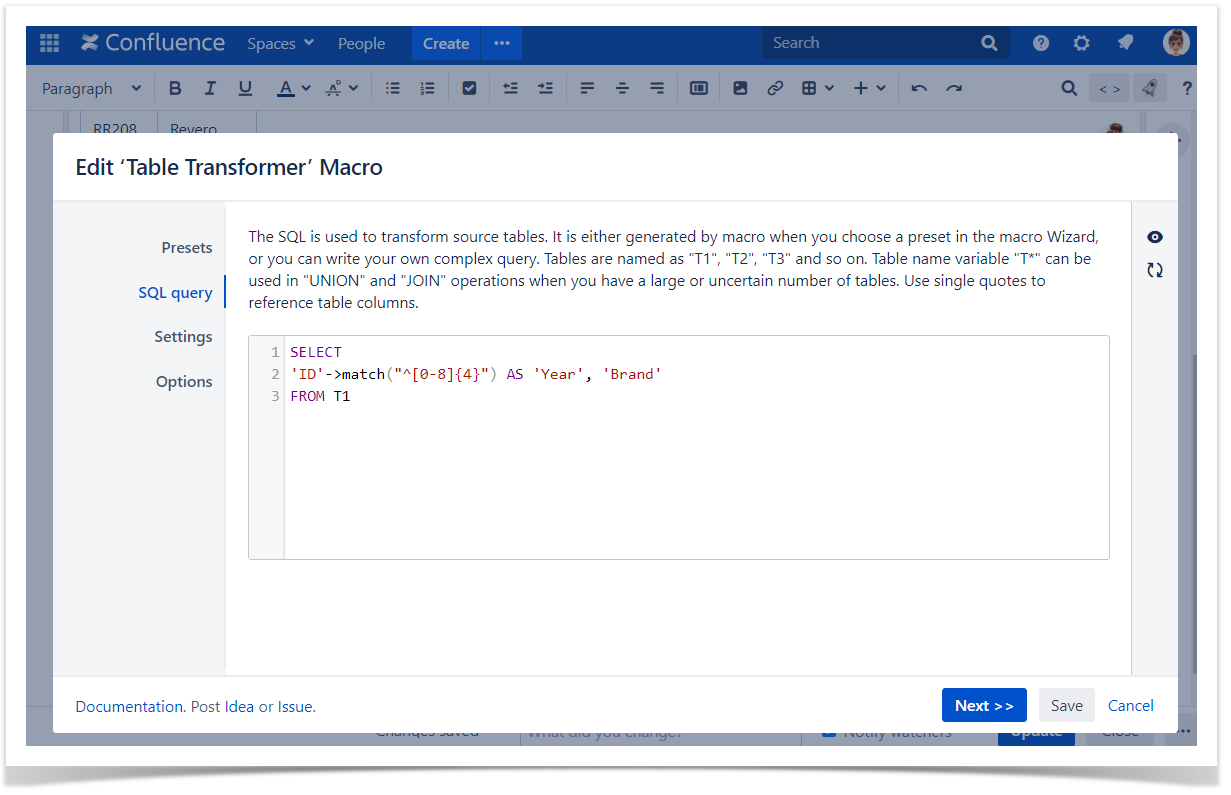Insert a link using the link icon

point(775,88)
